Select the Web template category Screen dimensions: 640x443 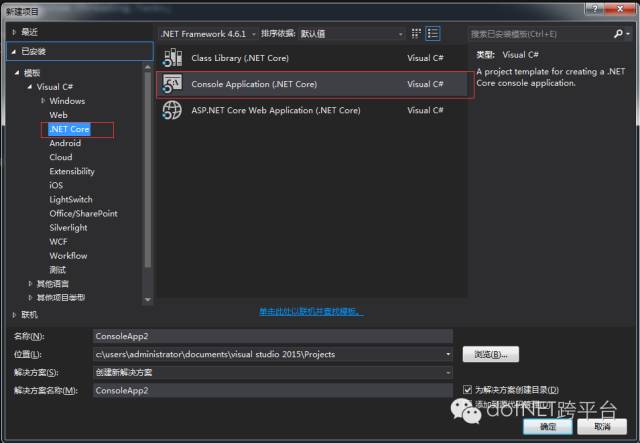pos(58,115)
